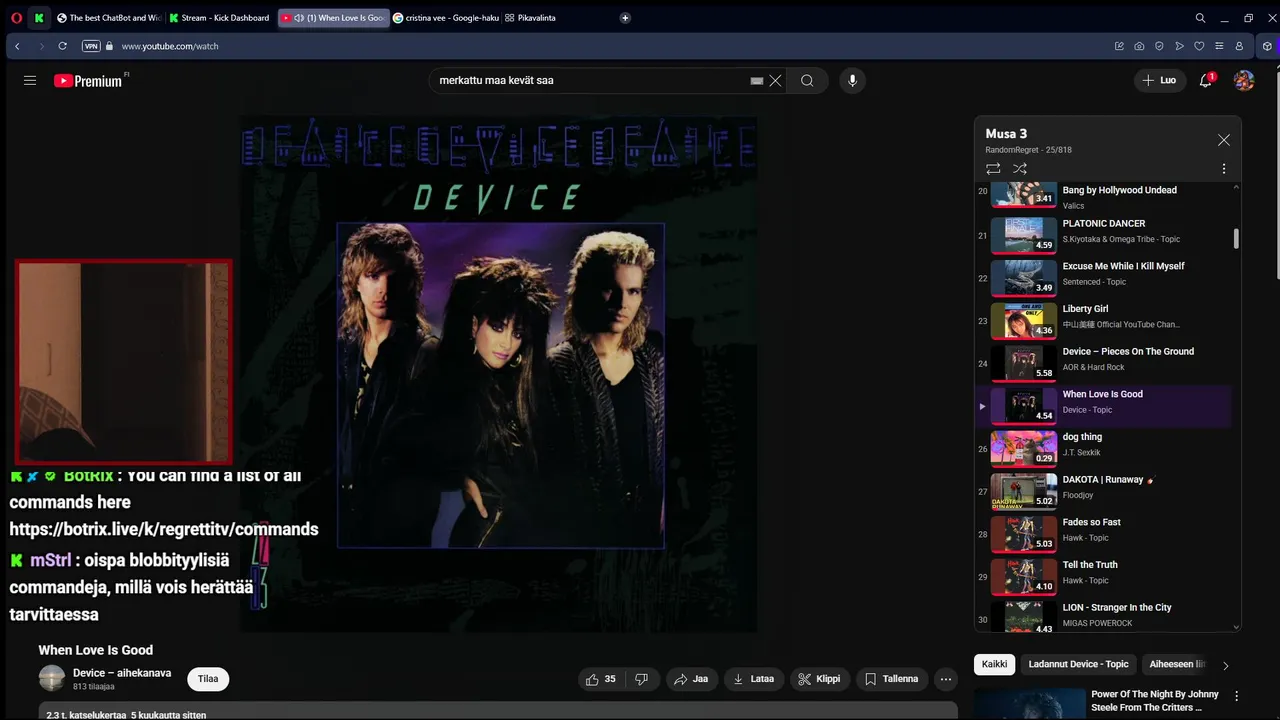The image size is (1280, 720).
Task: Dislike the video with thumbs down
Action: click(642, 679)
